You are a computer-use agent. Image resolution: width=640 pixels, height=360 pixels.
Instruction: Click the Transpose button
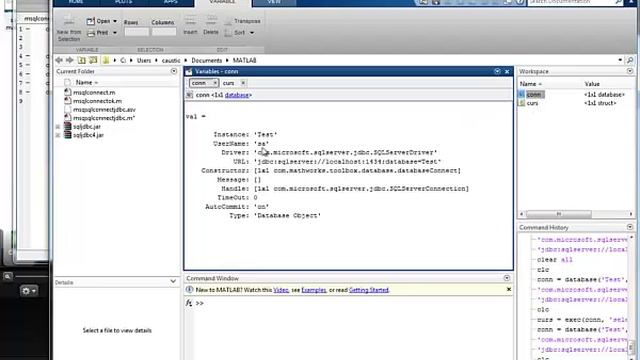242,21
